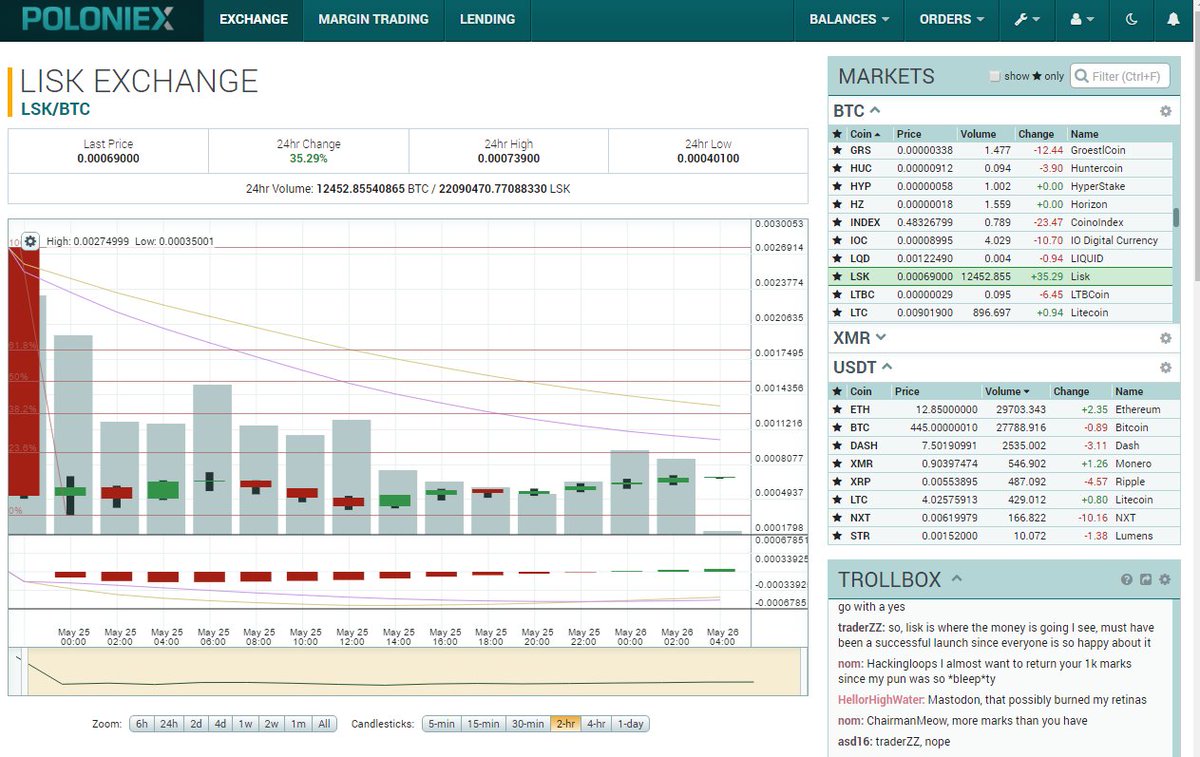
Task: Click the market filter search field
Action: coord(1120,75)
